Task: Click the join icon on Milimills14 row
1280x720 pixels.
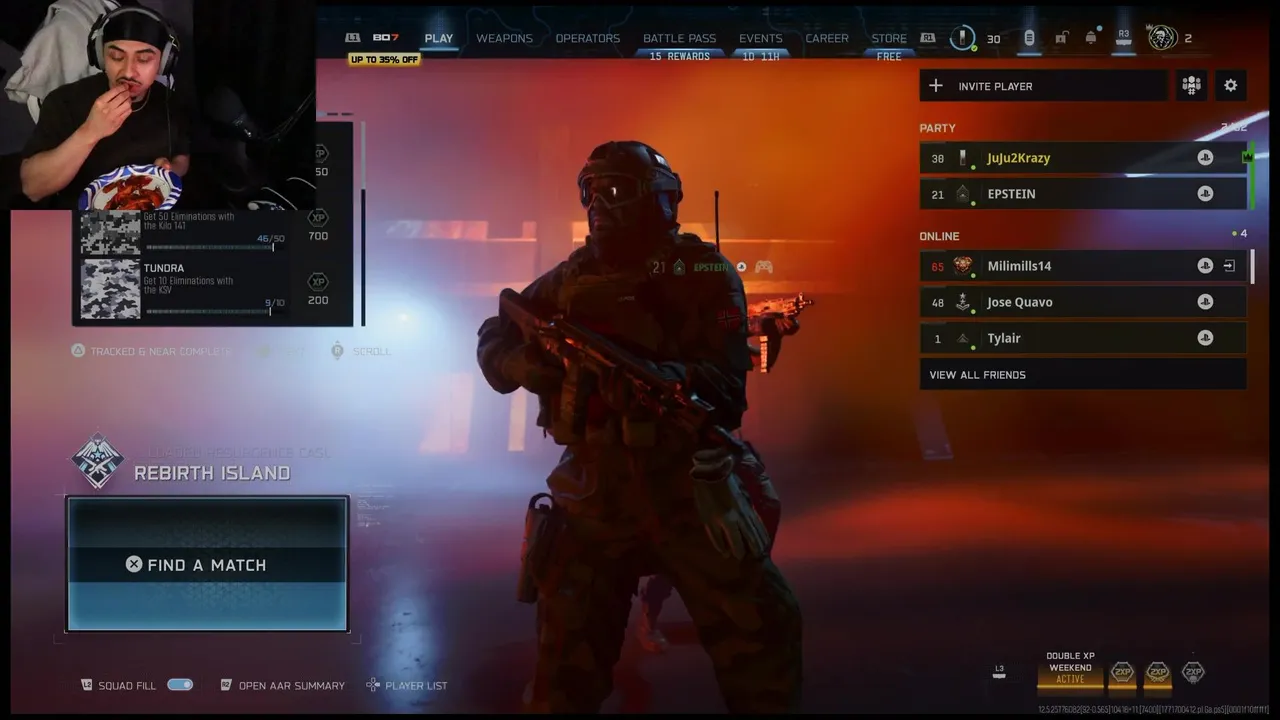Action: 1229,266
